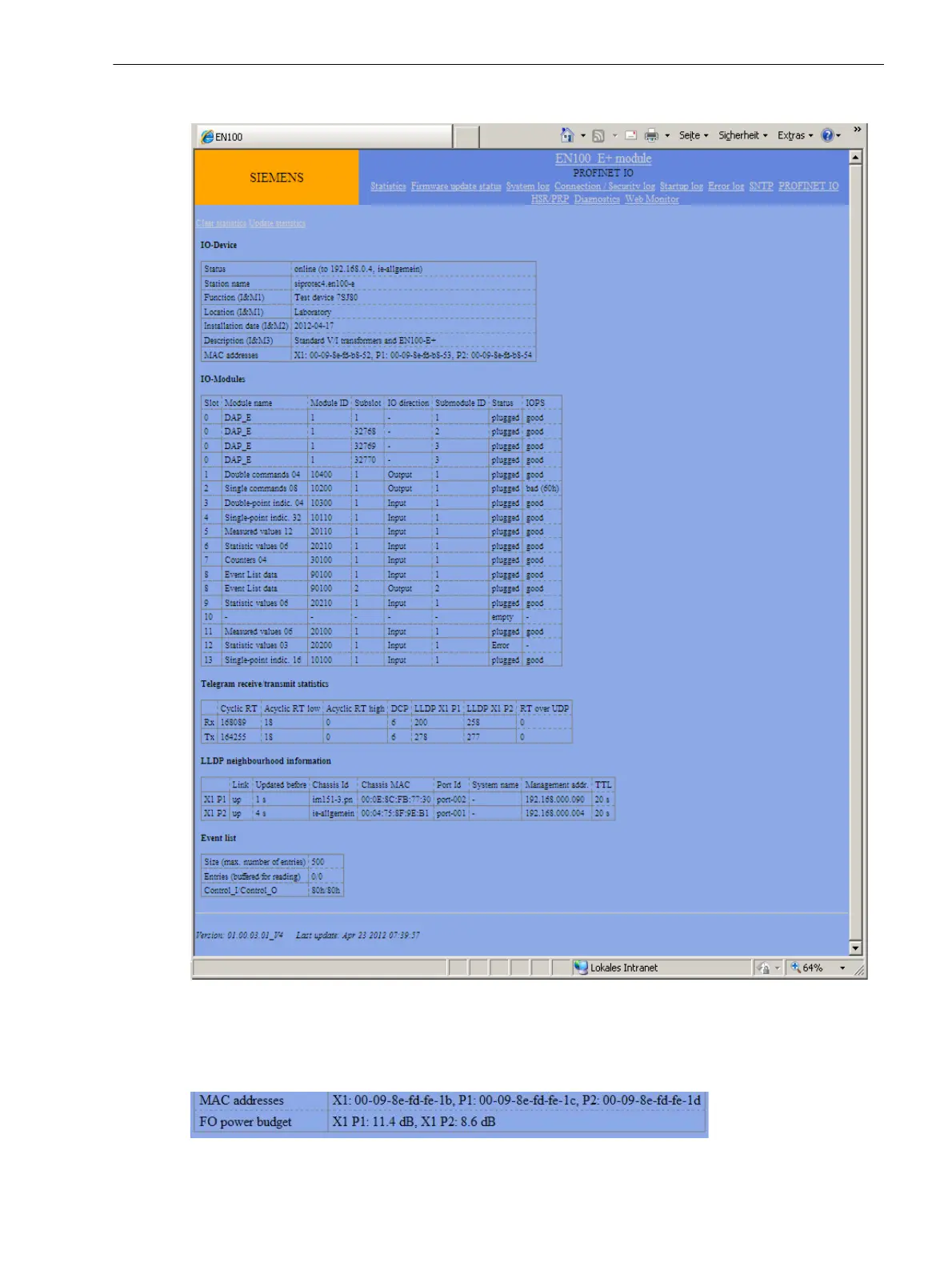Open the Sicherheit menu
Viewport: 952px width, 1271px height.
pos(743,136)
